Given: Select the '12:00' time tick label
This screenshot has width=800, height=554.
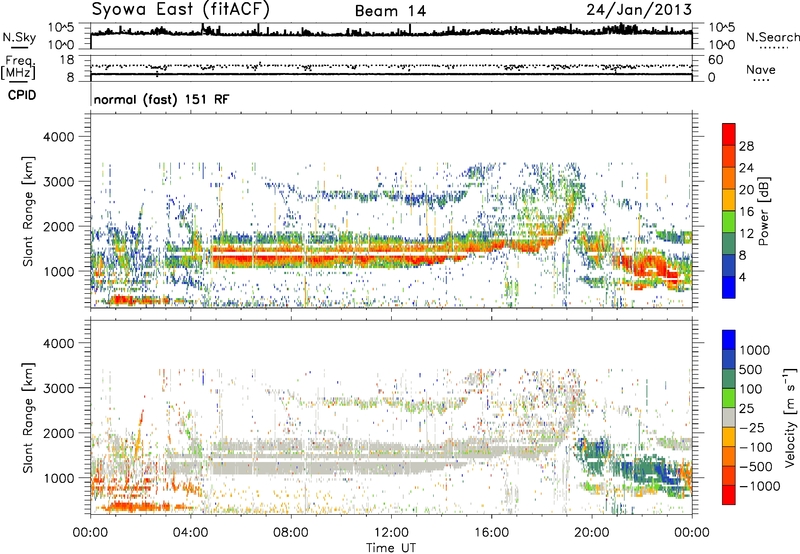Looking at the screenshot, I should pyautogui.click(x=391, y=533).
